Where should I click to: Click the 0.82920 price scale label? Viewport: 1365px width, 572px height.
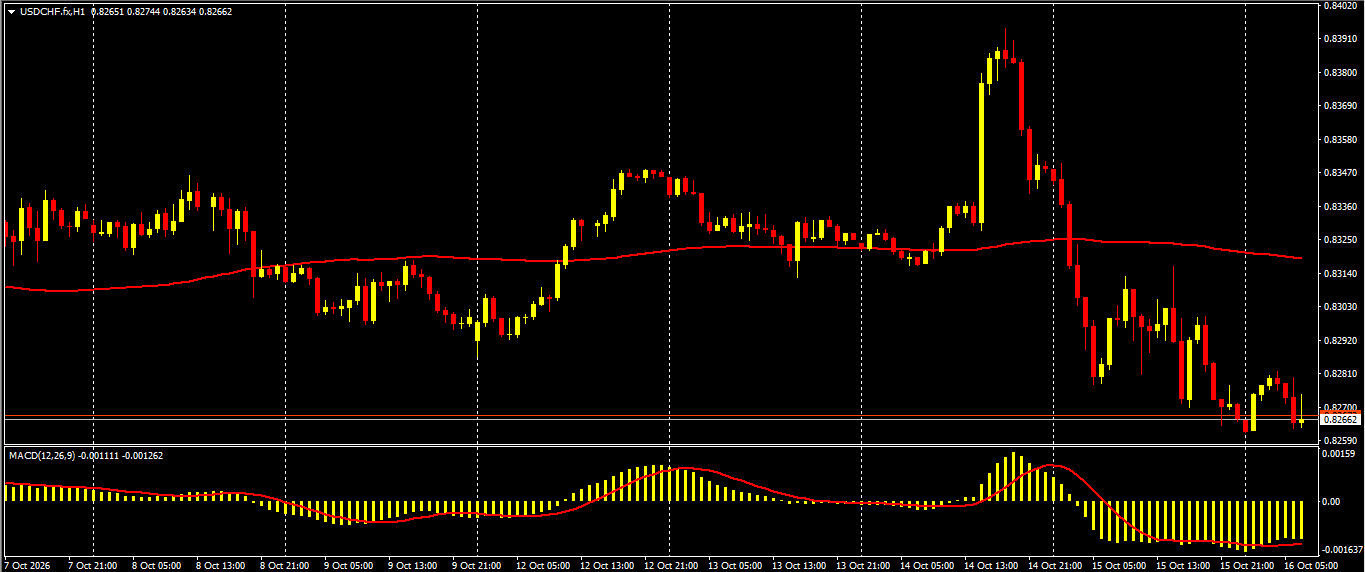1339,340
